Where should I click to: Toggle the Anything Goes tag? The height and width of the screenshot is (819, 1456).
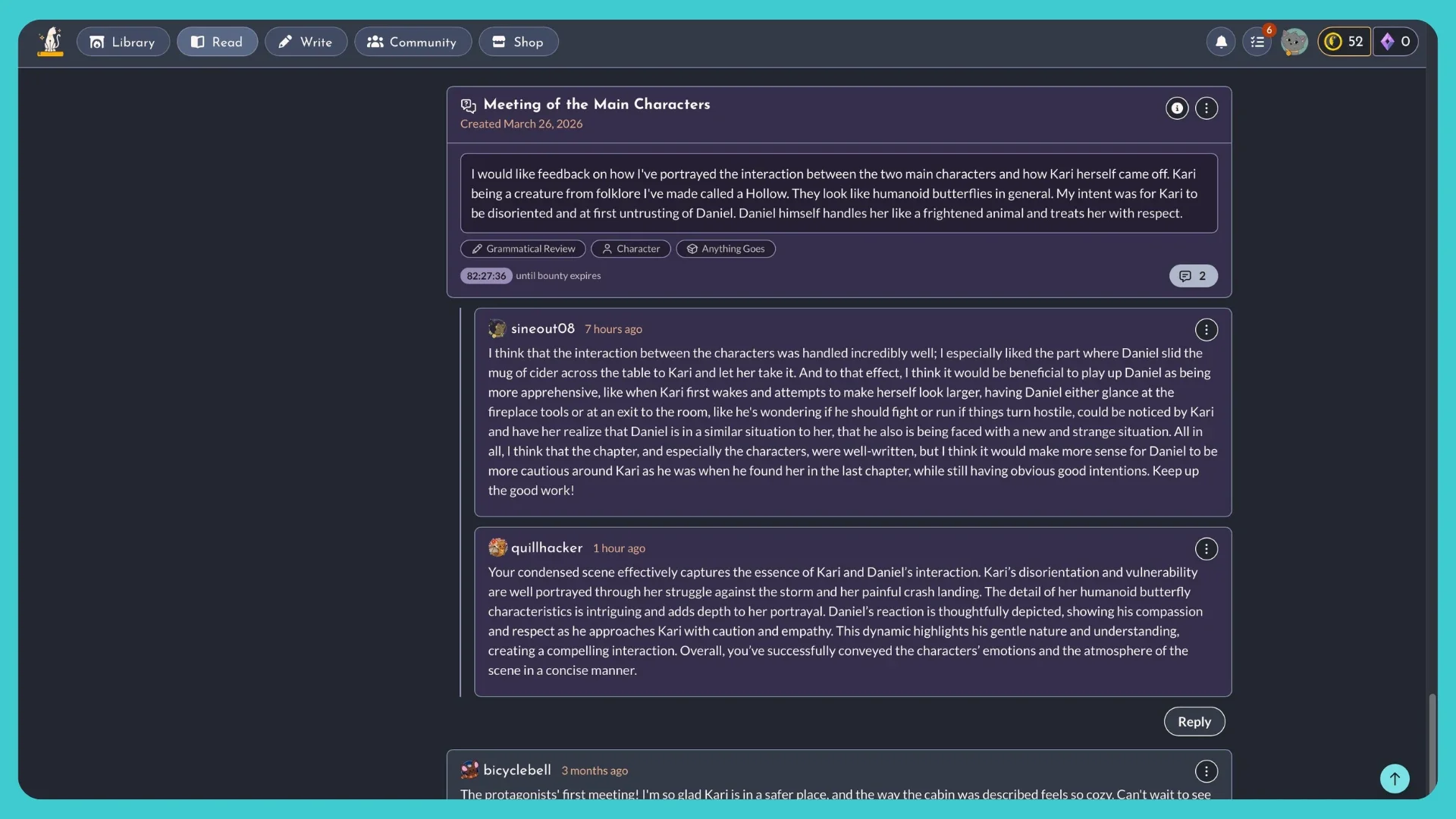point(726,249)
